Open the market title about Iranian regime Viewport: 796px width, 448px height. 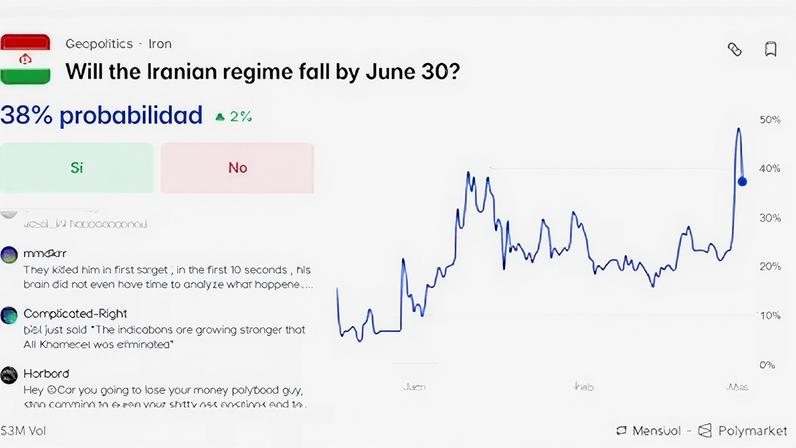point(263,72)
